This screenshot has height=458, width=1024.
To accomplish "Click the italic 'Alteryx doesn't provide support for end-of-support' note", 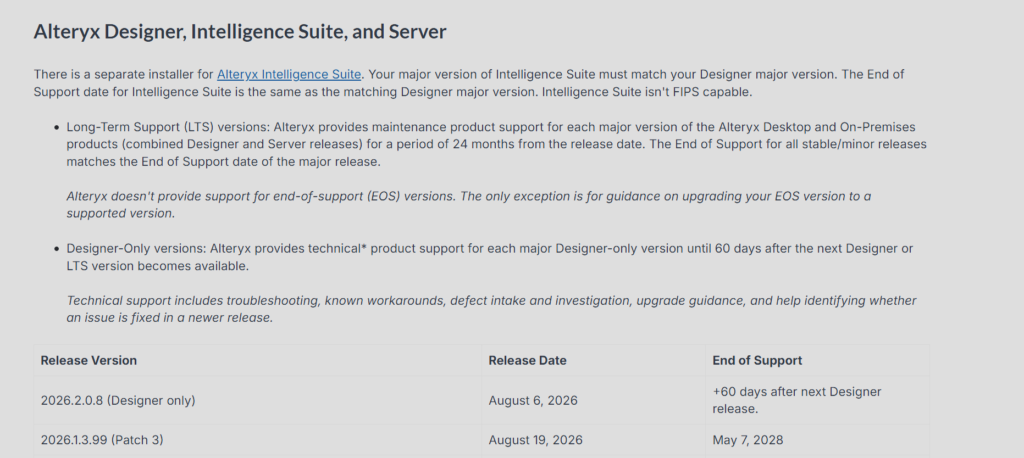I will coord(468,204).
